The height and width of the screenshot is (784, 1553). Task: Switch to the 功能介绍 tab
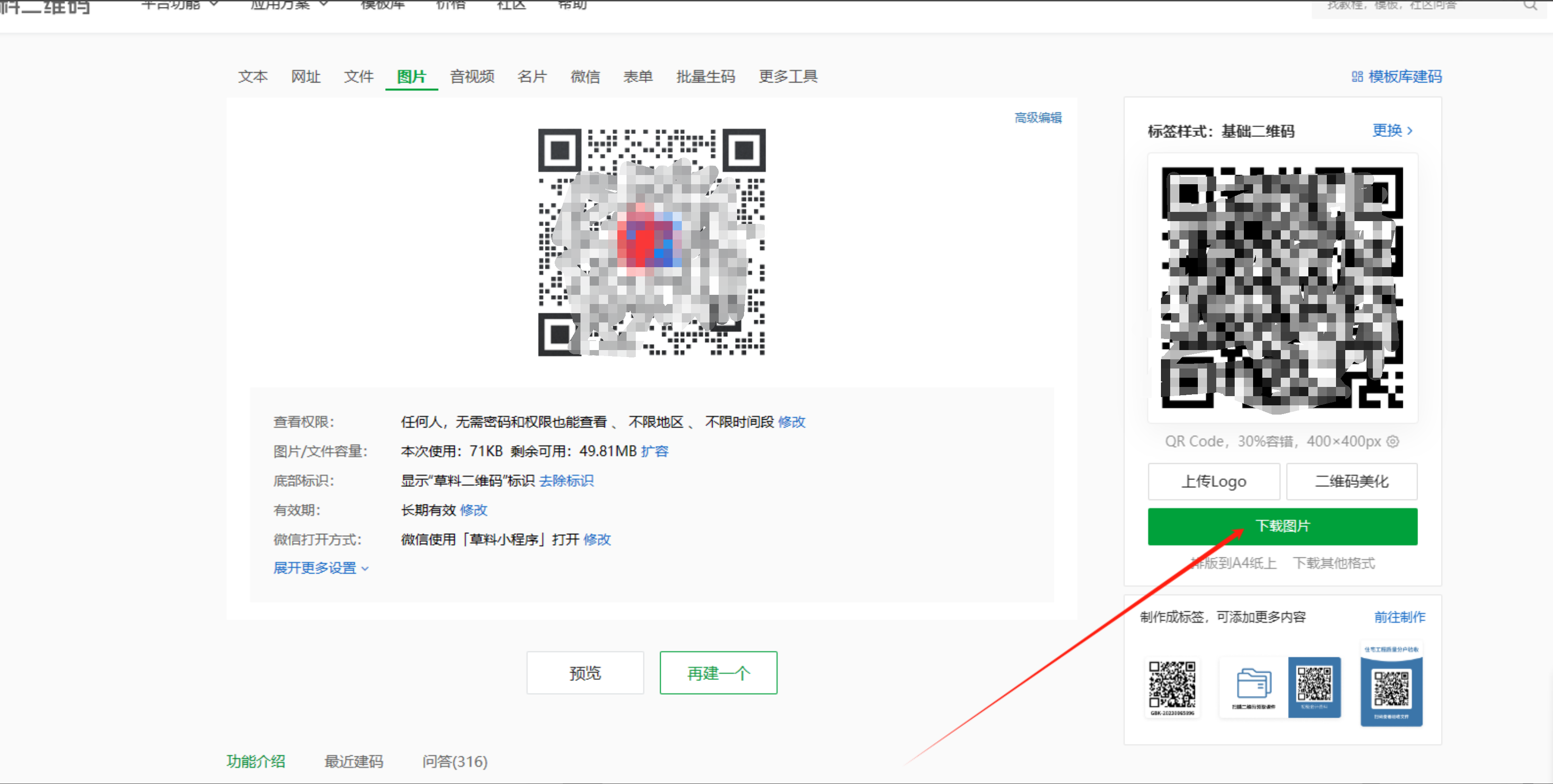(256, 762)
